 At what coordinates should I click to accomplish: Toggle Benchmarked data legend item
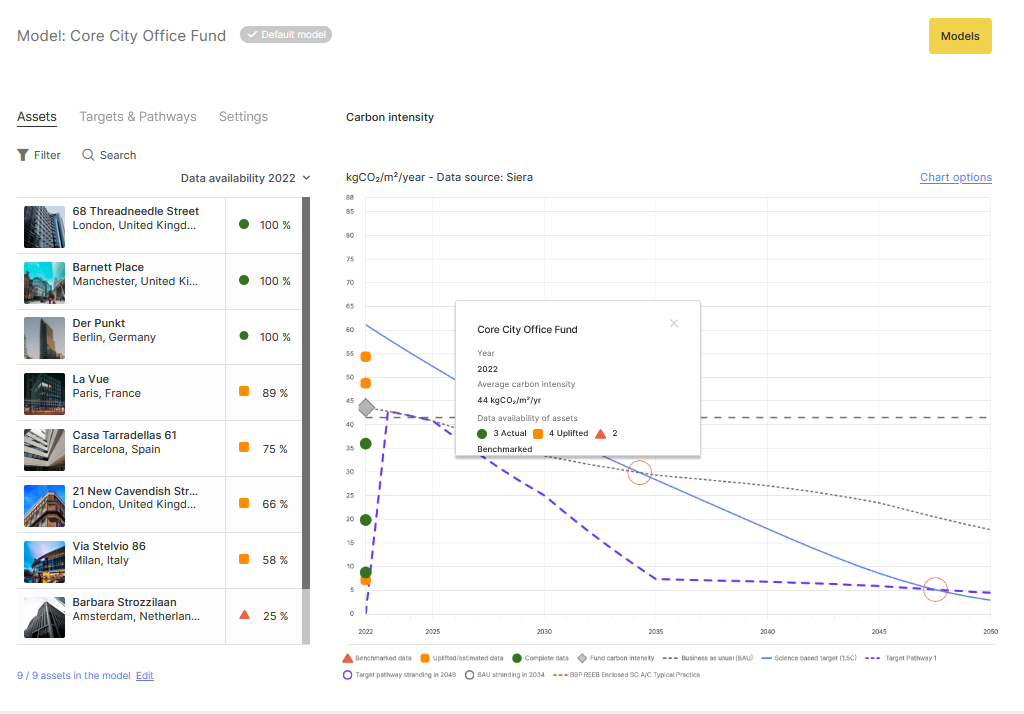pos(375,658)
